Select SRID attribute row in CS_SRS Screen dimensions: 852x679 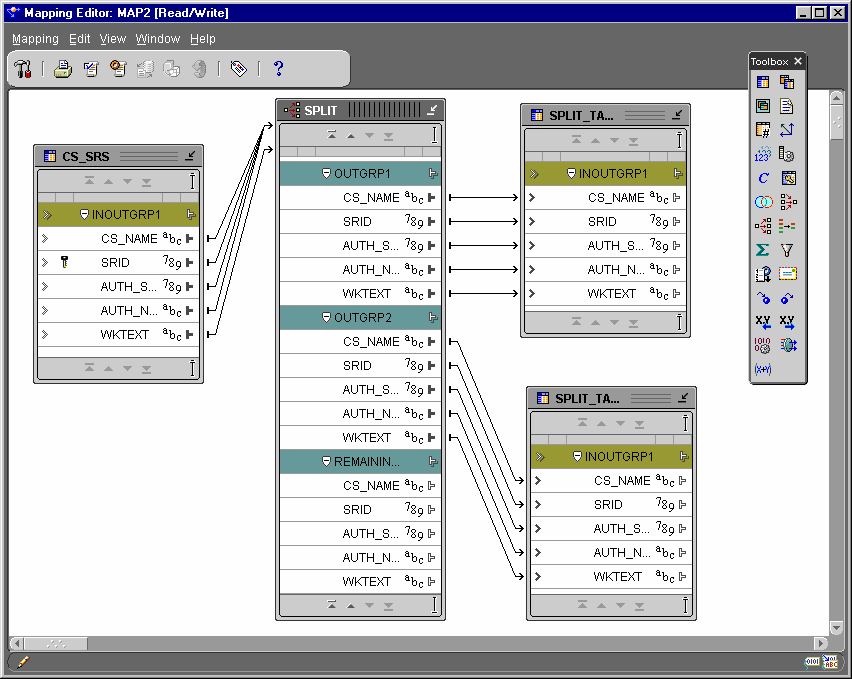118,263
